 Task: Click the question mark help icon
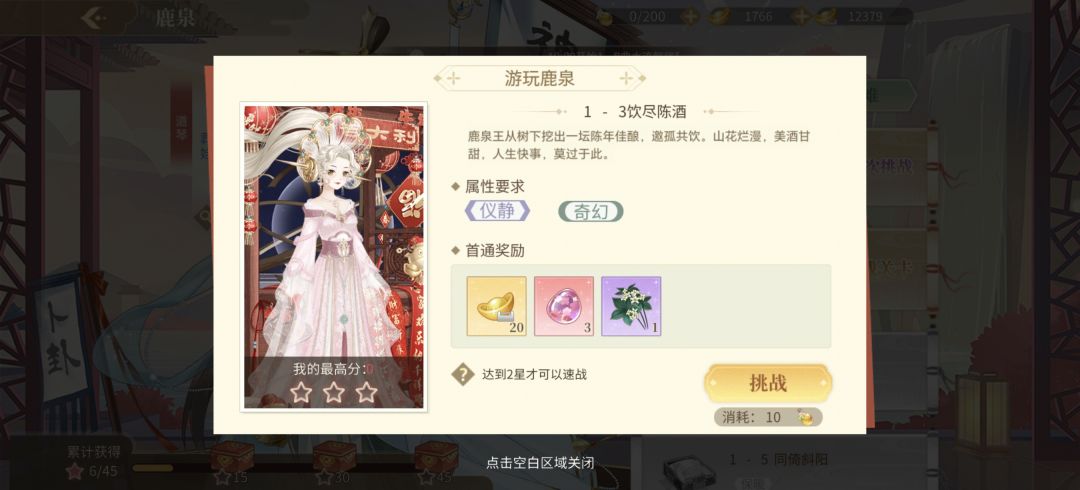[x=462, y=375]
